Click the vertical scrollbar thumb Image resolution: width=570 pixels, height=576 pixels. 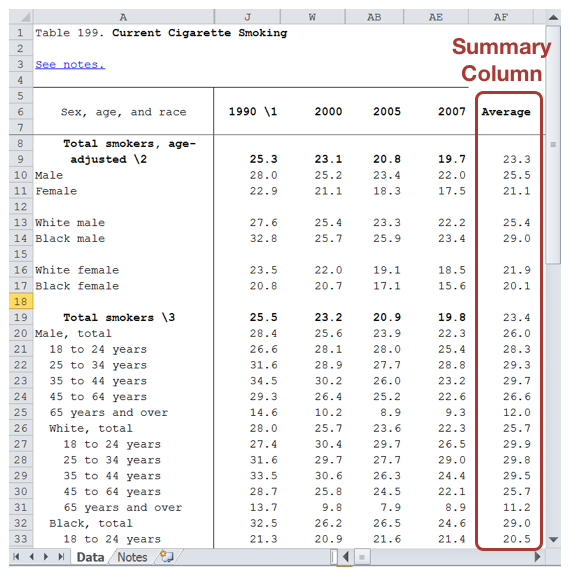point(553,145)
